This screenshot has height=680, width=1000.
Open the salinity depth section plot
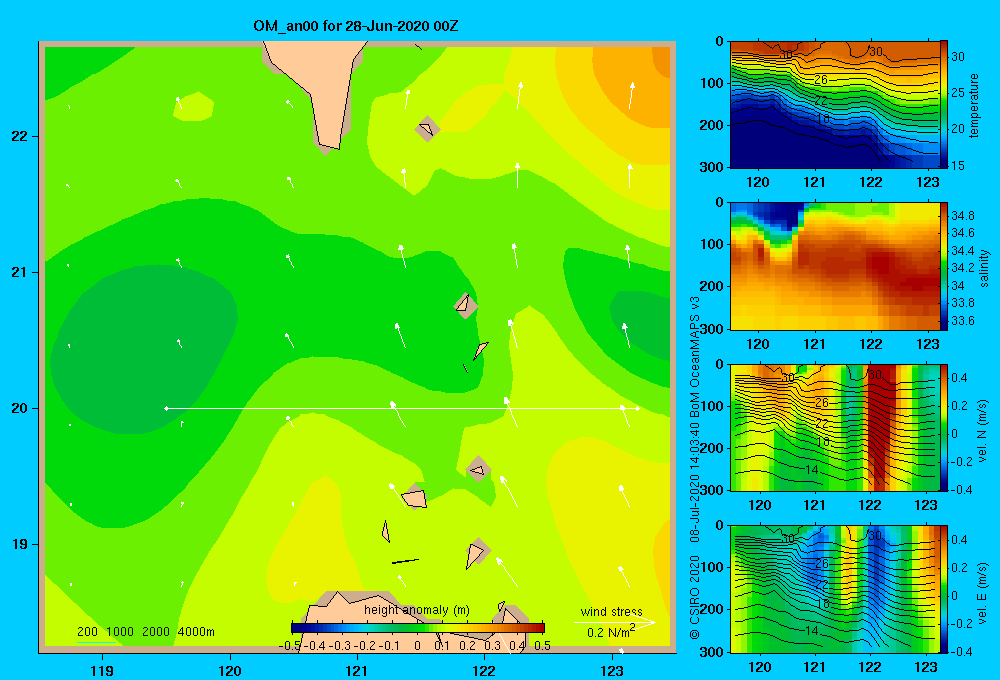click(835, 266)
